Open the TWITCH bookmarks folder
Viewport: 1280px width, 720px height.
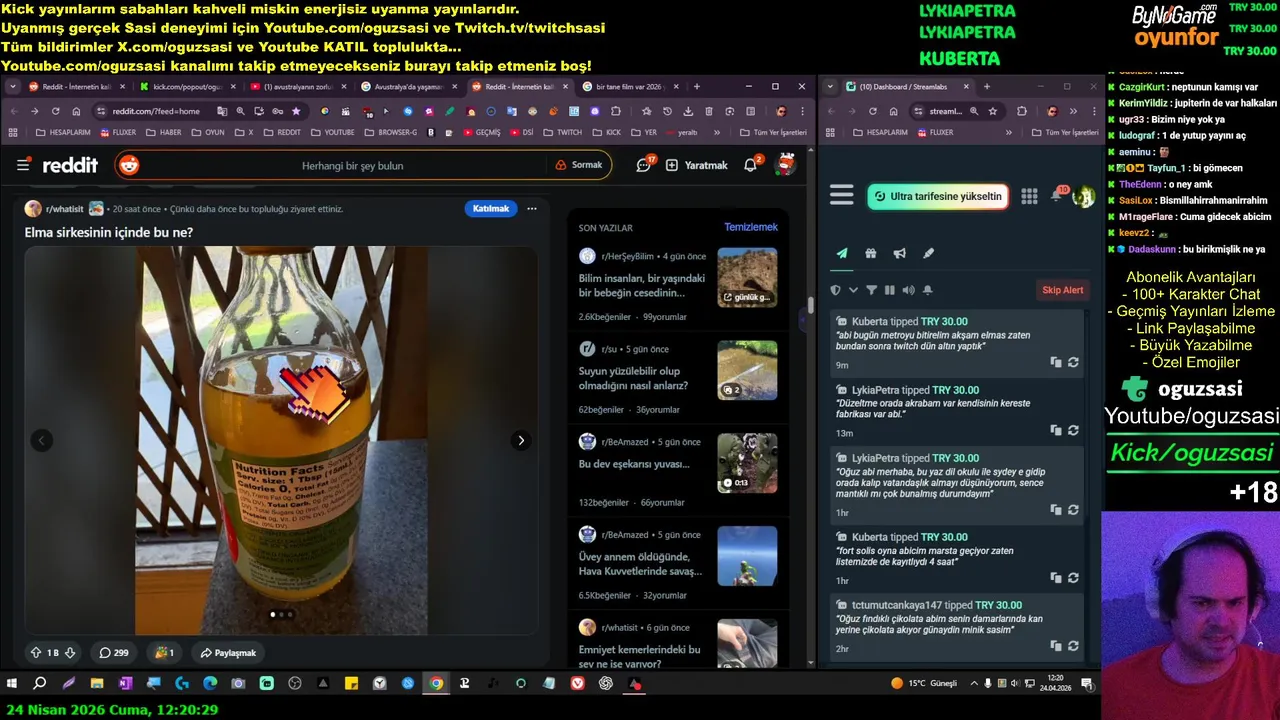[563, 132]
